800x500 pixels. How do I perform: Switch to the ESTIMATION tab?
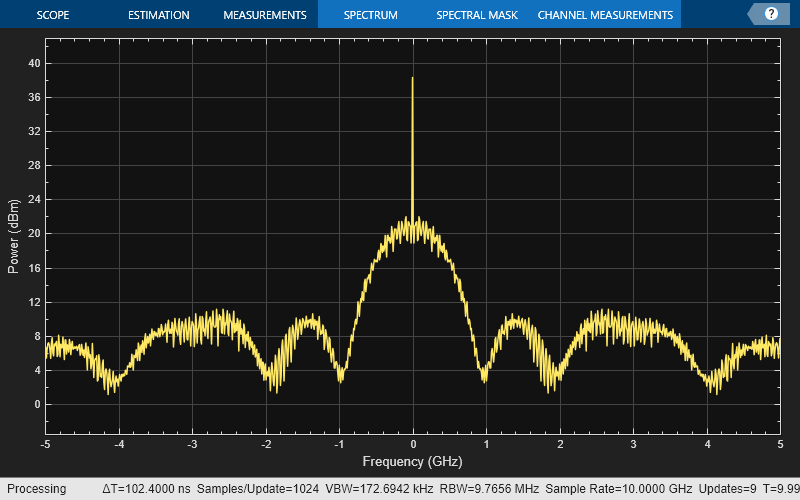pos(158,15)
